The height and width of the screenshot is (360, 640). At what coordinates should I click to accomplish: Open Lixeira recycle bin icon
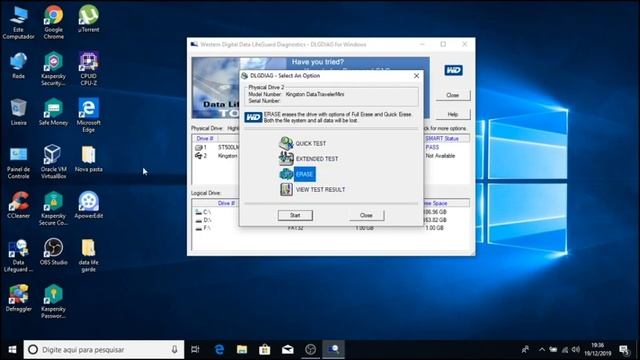click(x=18, y=112)
